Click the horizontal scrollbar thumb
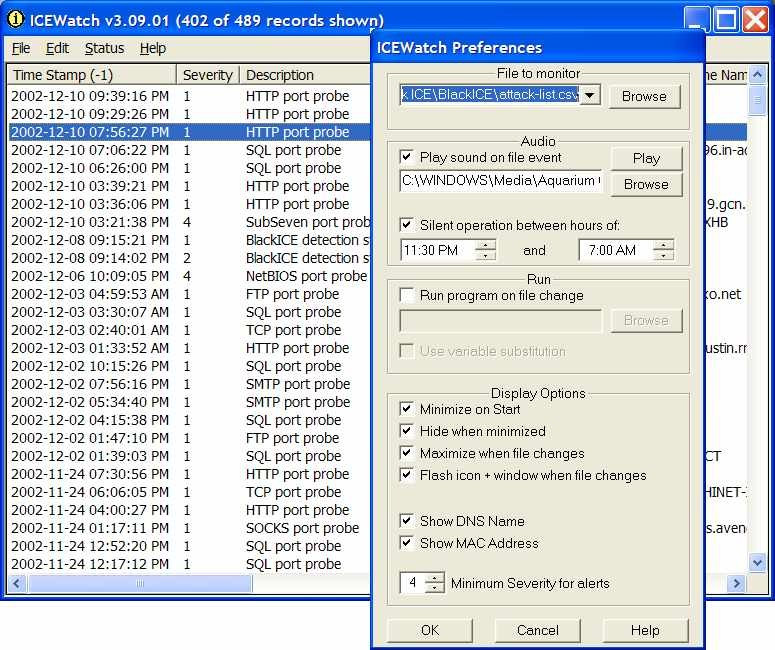775x650 pixels. point(140,583)
